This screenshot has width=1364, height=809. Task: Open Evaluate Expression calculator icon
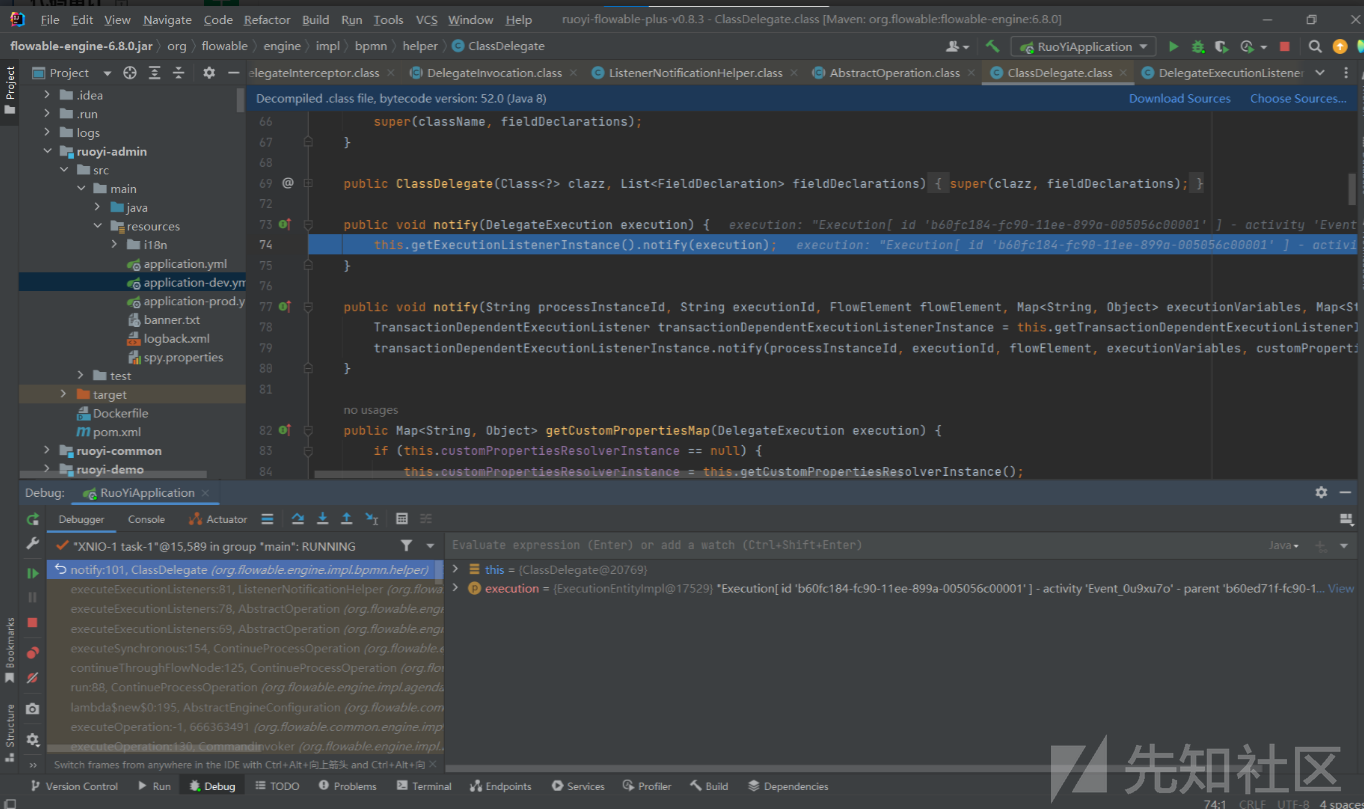(402, 519)
